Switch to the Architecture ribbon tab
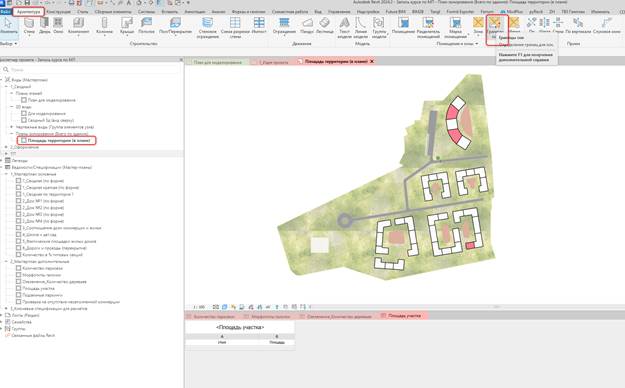Screen dimensions: 625x388 (x=28, y=12)
